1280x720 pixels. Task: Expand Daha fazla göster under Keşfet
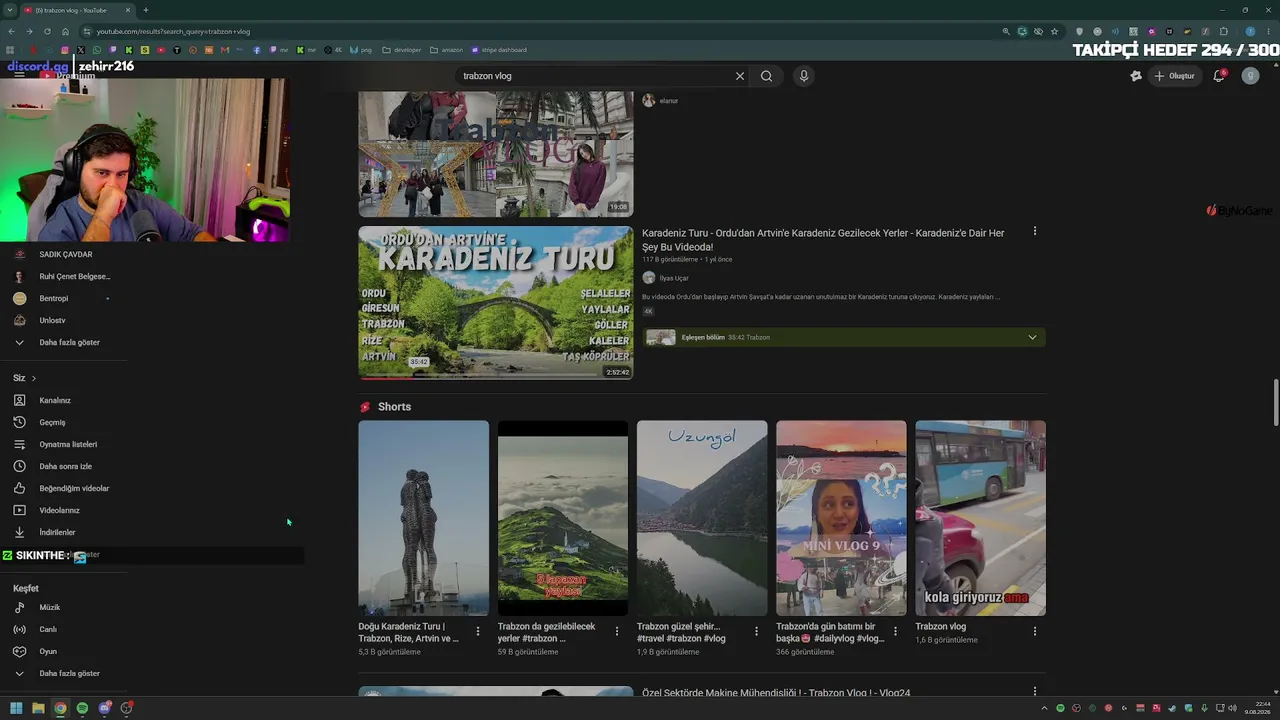point(69,673)
